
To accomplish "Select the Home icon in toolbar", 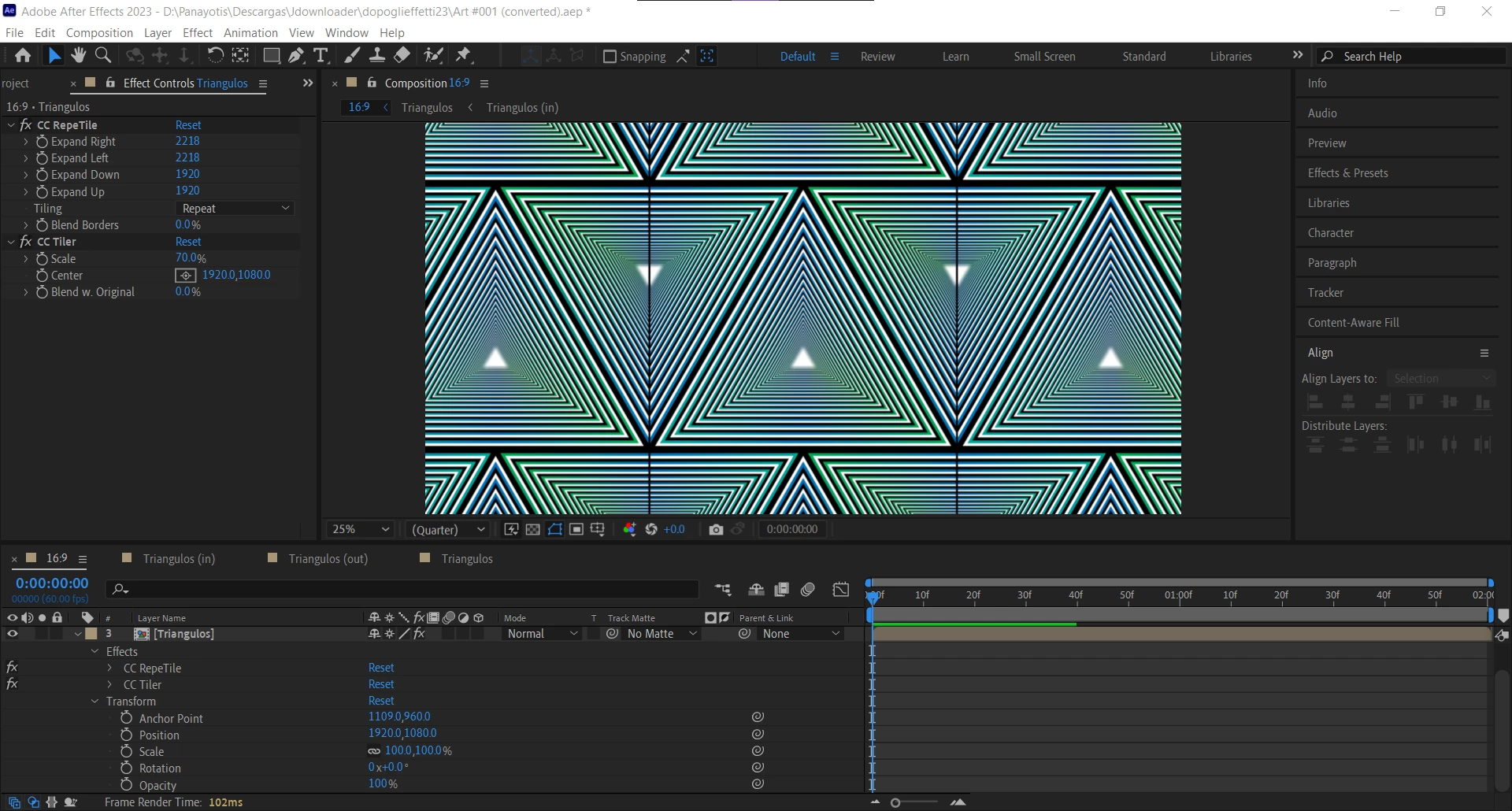I will click(23, 56).
